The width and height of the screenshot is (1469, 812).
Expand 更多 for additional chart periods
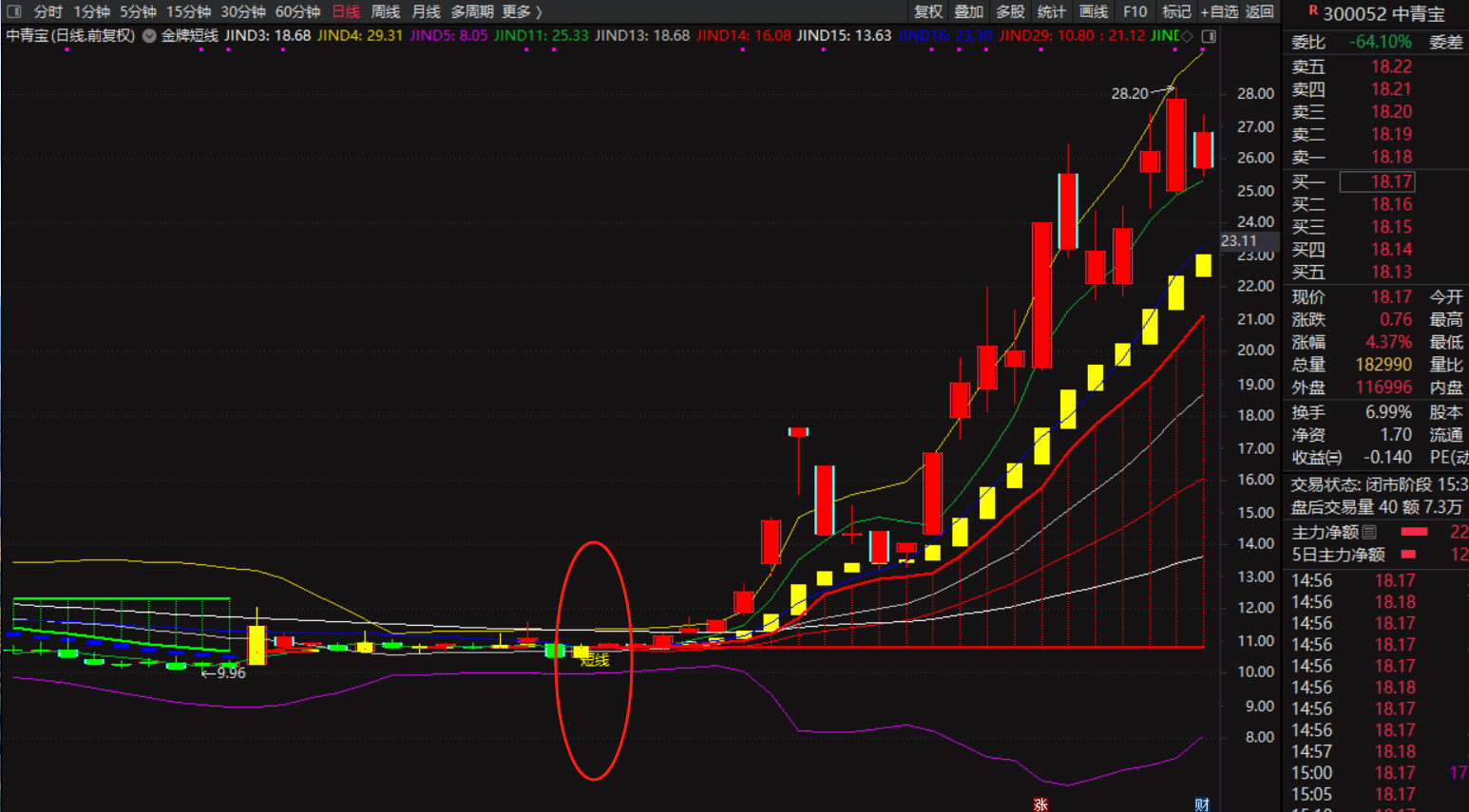pyautogui.click(x=522, y=11)
